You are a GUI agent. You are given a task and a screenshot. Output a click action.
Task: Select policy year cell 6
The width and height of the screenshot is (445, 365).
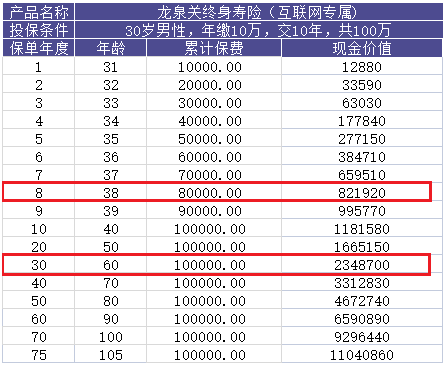(x=39, y=157)
